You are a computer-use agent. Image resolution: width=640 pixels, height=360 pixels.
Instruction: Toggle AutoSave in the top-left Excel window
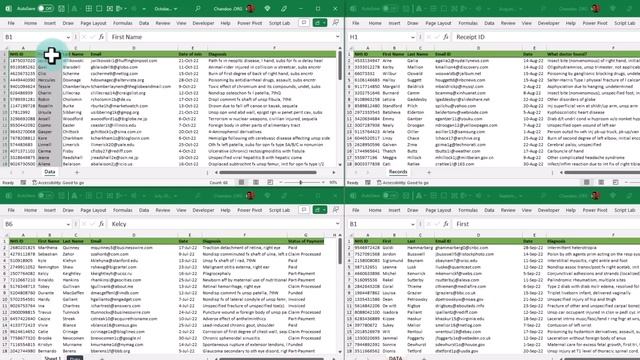coord(45,9)
